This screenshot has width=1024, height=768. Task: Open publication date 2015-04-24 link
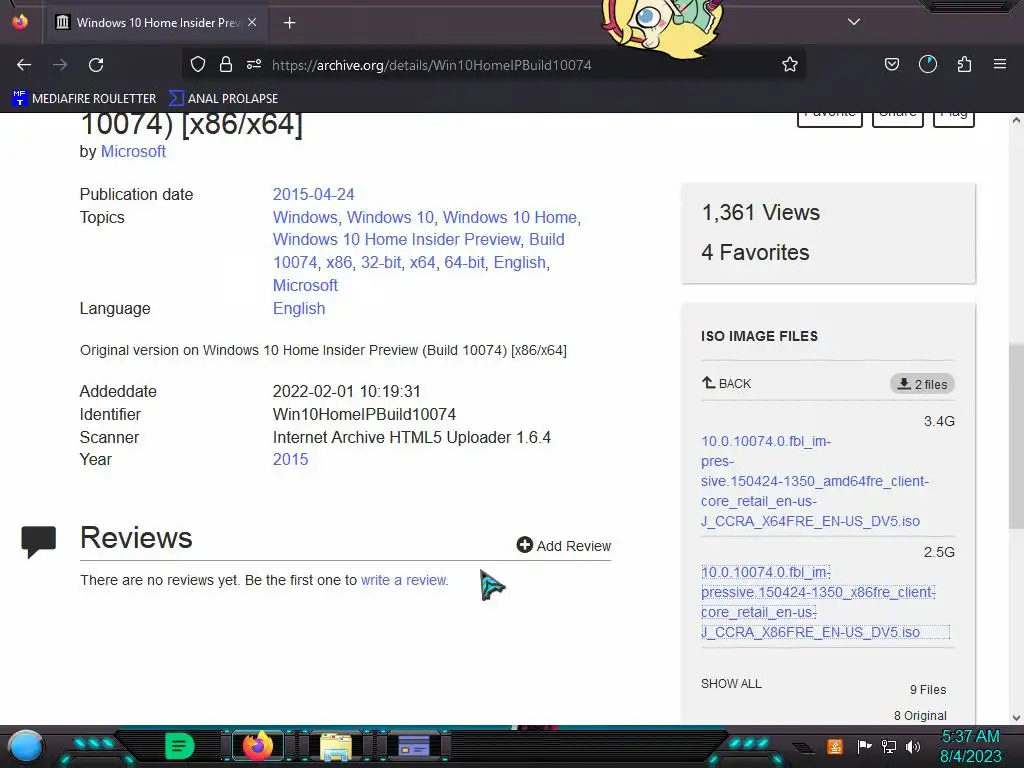(313, 195)
